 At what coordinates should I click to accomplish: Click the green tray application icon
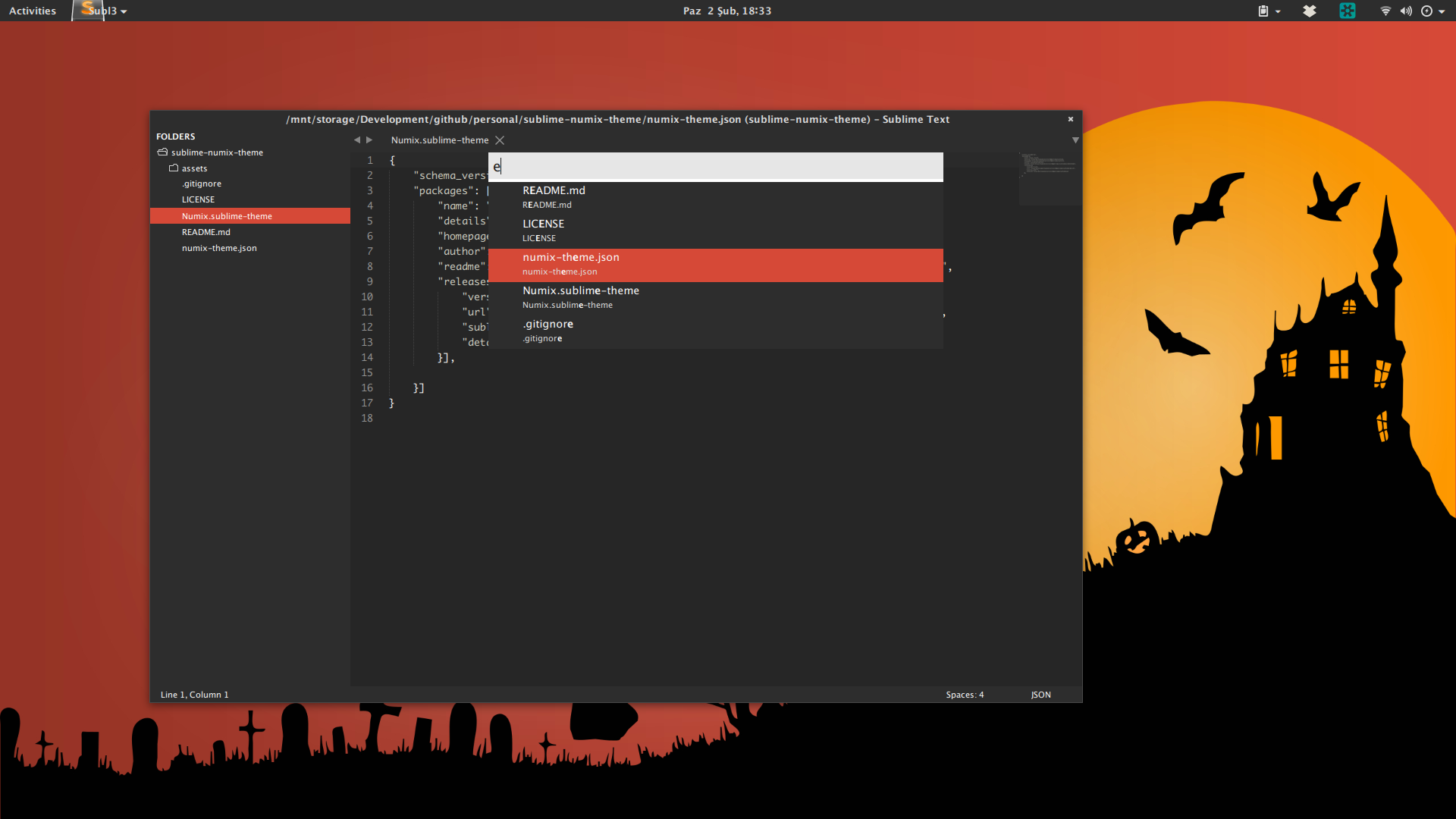tap(1348, 11)
